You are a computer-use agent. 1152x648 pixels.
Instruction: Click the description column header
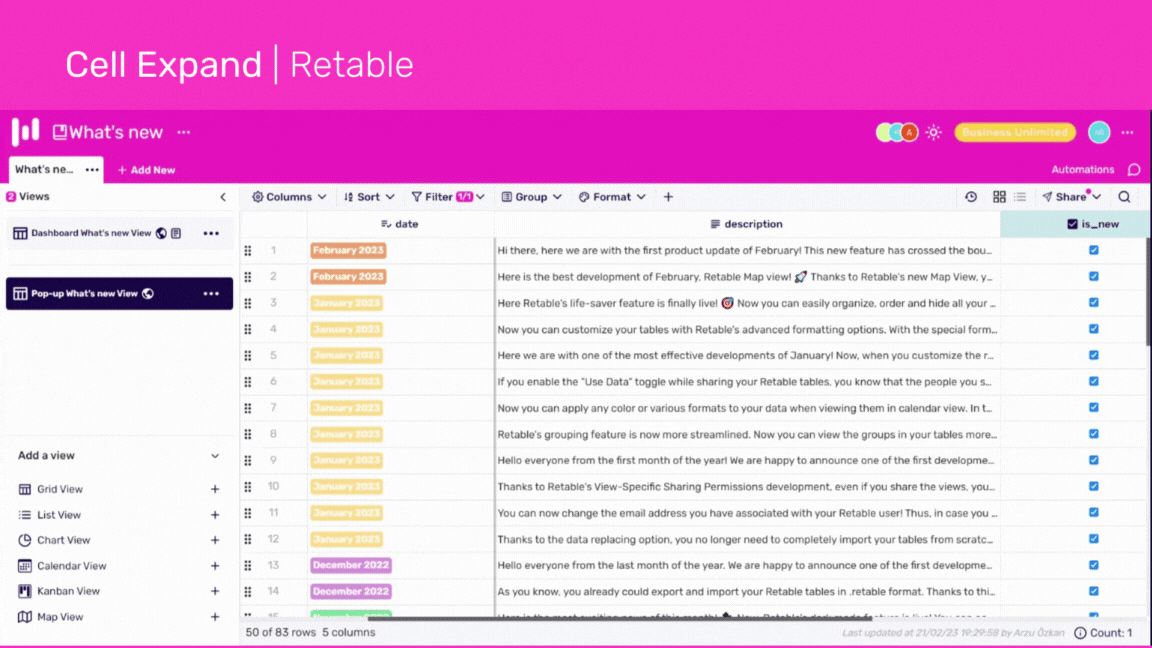[746, 224]
